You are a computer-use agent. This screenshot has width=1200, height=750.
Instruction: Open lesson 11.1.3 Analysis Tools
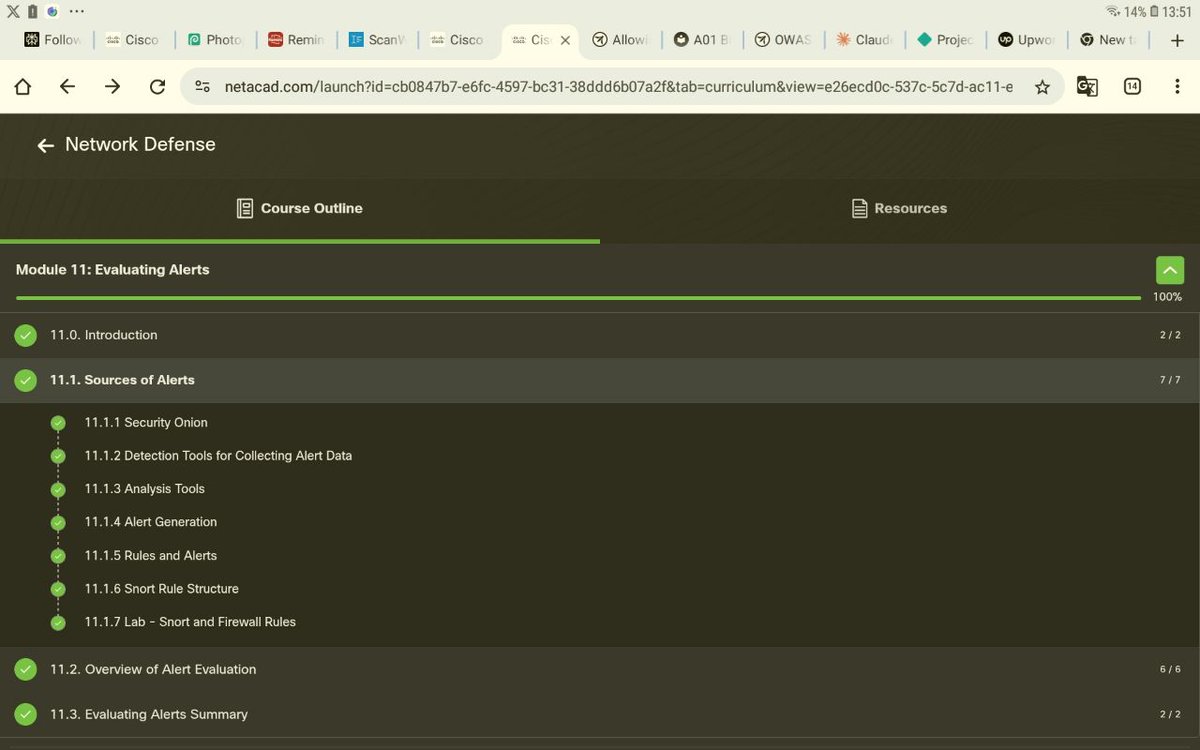[144, 489]
